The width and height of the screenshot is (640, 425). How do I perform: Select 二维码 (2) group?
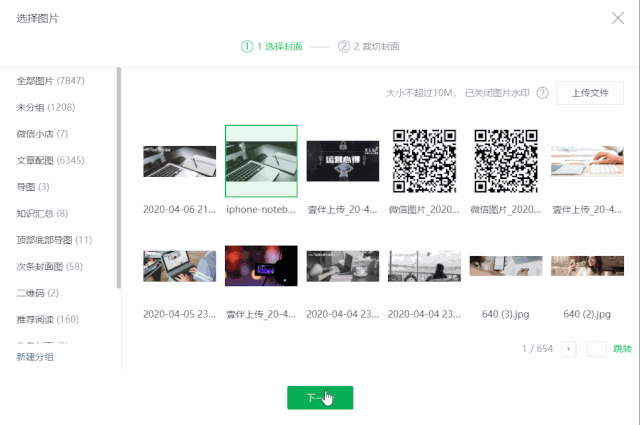[38, 293]
